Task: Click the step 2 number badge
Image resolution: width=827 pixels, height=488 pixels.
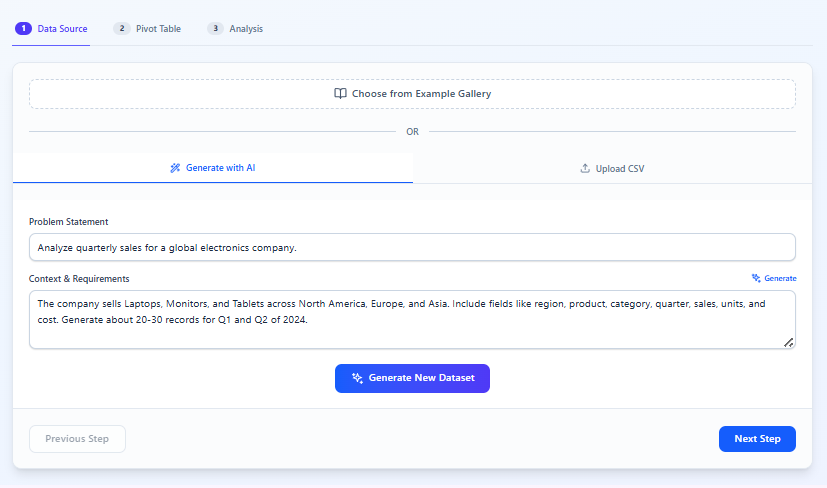Action: pyautogui.click(x=122, y=29)
